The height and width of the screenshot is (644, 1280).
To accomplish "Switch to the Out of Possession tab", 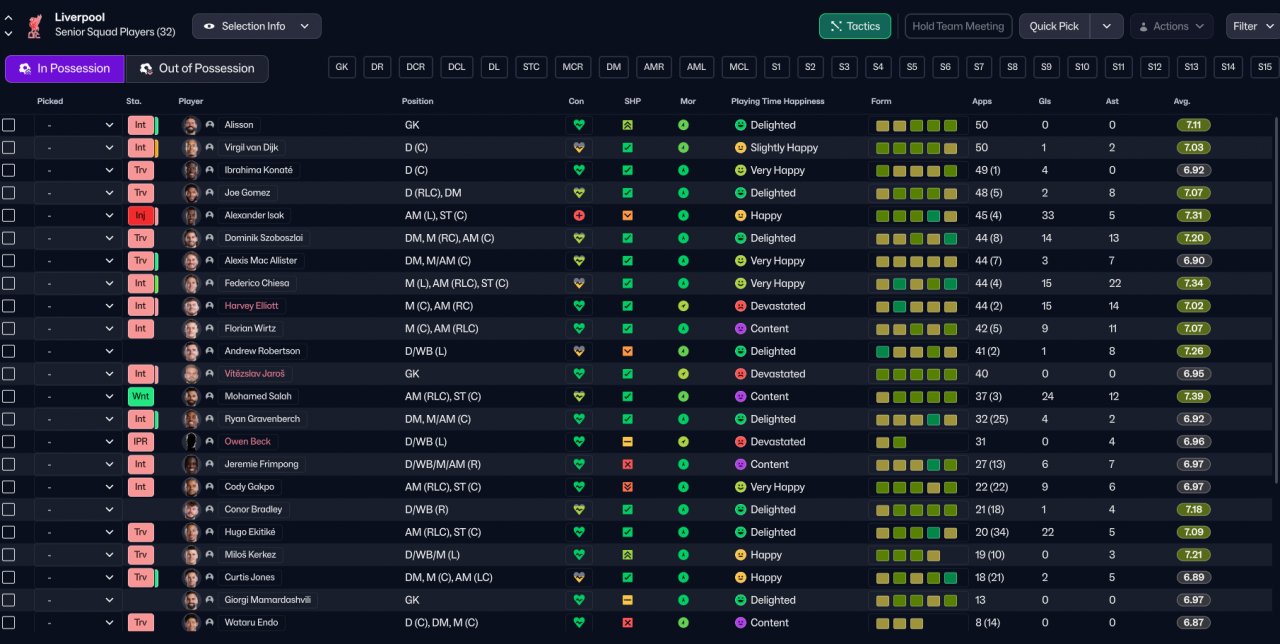I will coord(197,69).
